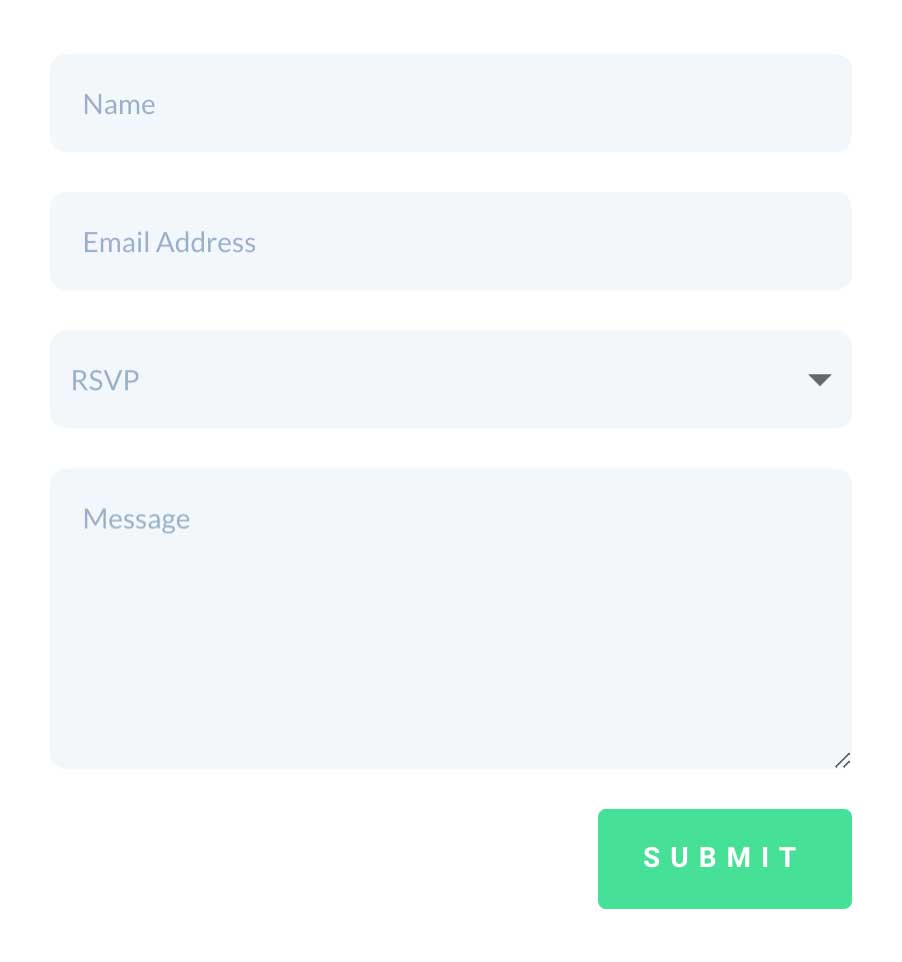Viewport: 902px width, 962px height.
Task: Choose an RSVP response from the dropdown
Action: coord(450,379)
